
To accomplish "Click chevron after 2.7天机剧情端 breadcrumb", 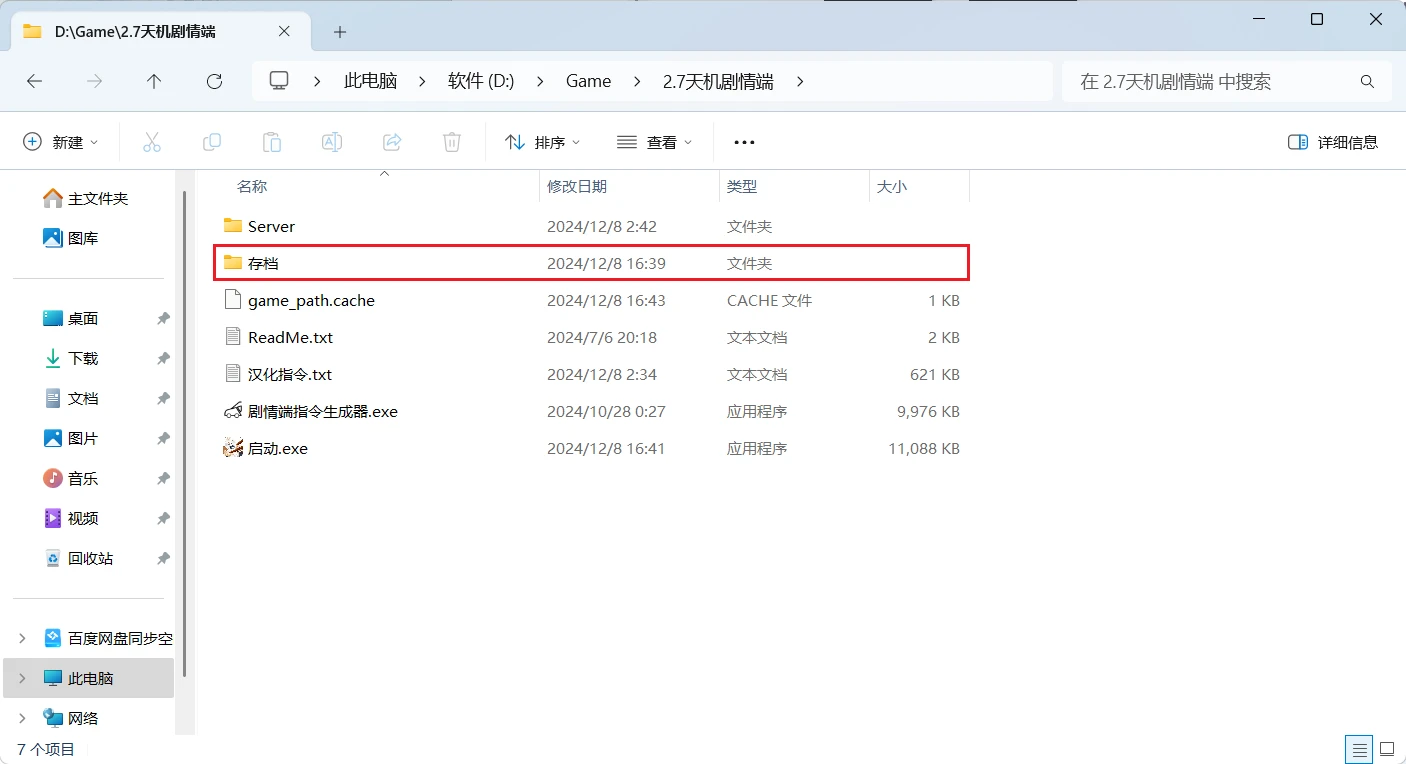I will click(800, 82).
